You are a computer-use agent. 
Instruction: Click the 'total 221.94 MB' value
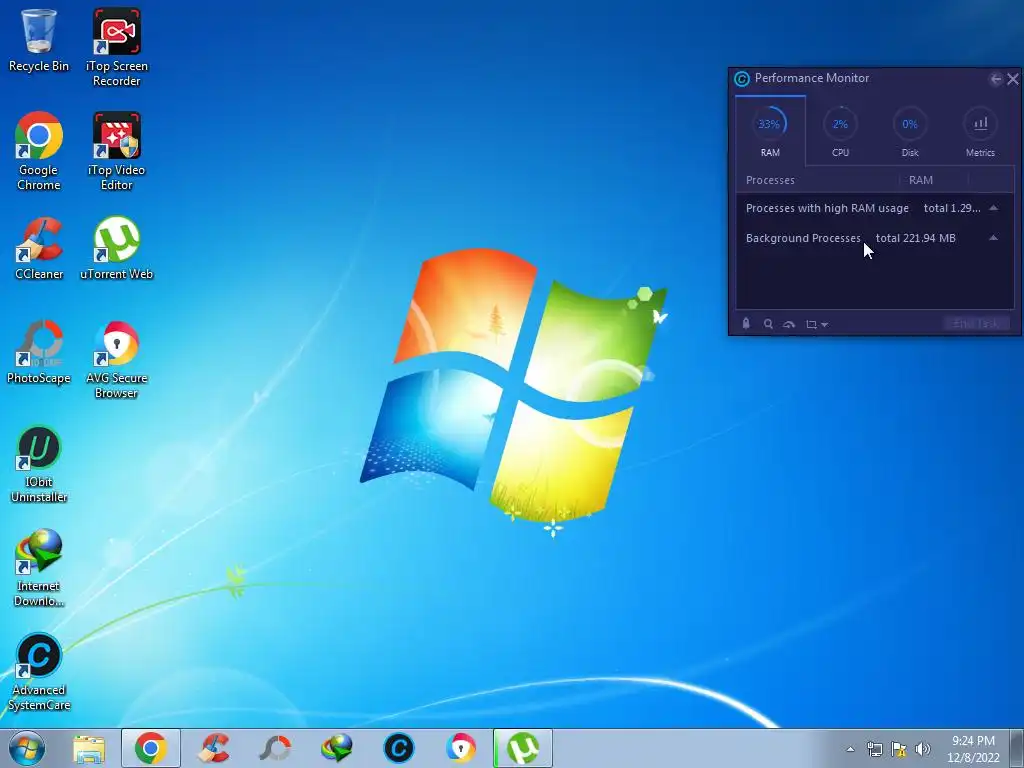915,238
